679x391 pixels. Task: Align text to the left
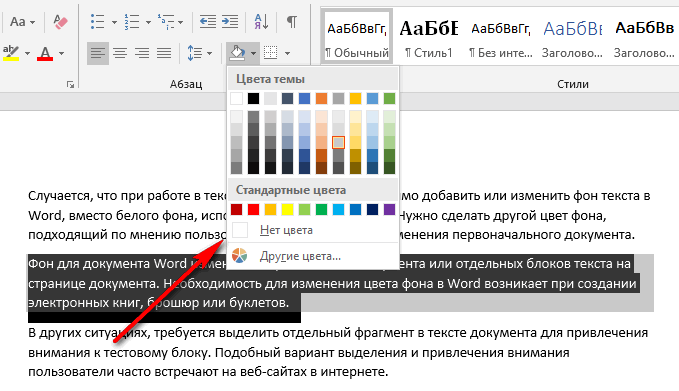97,53
